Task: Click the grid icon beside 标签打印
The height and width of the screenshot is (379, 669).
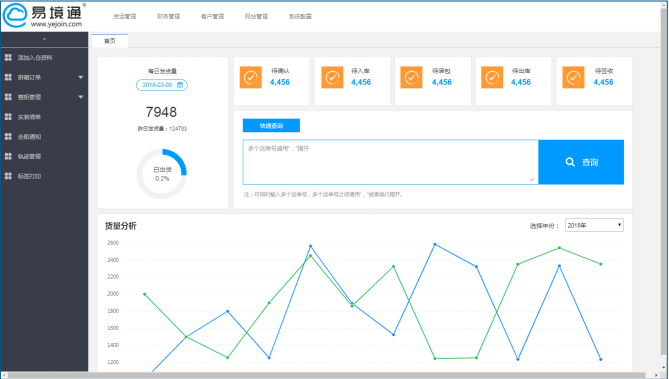Action: pyautogui.click(x=8, y=176)
